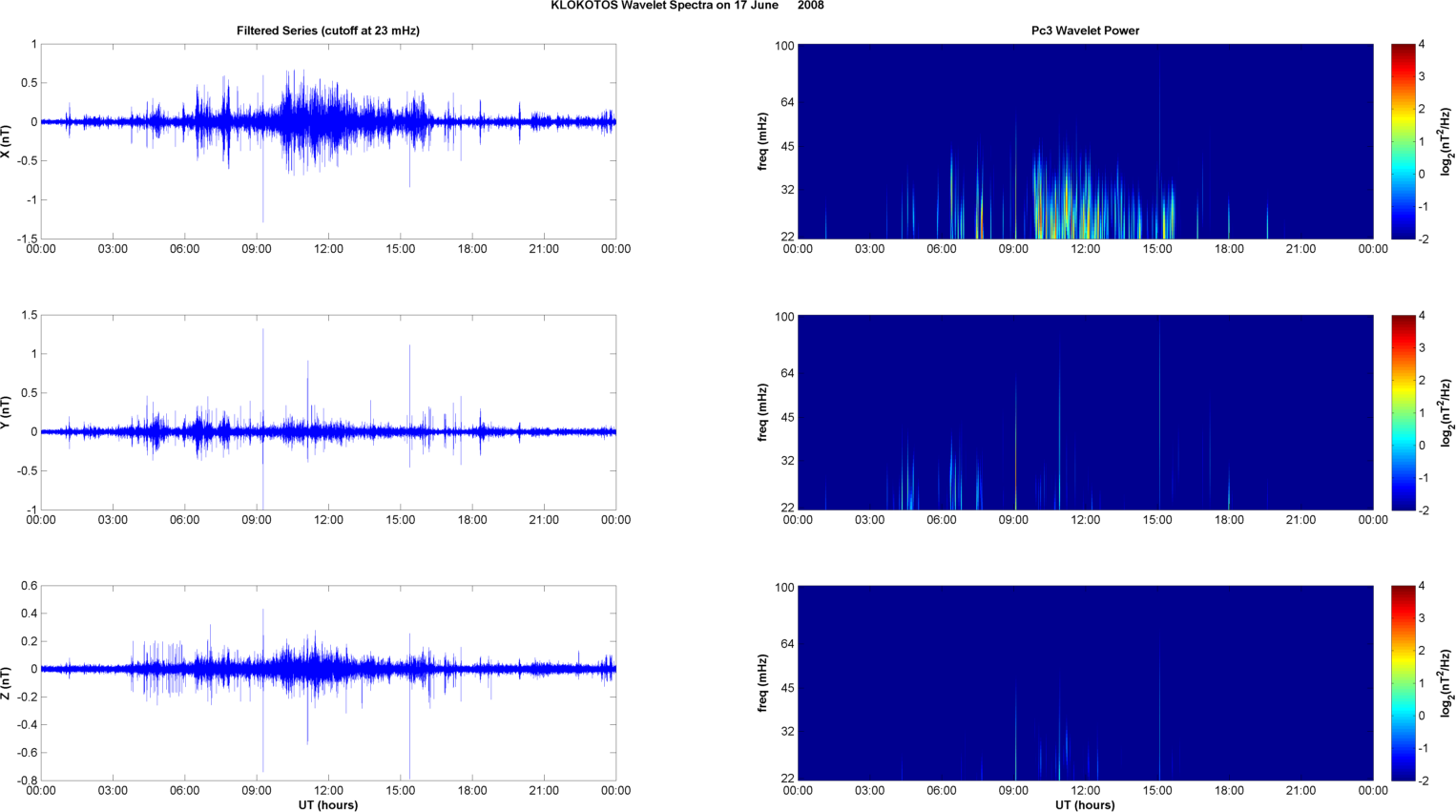
Task: Click the 1.5 tick on Y (nT) axis
Action: pos(29,315)
